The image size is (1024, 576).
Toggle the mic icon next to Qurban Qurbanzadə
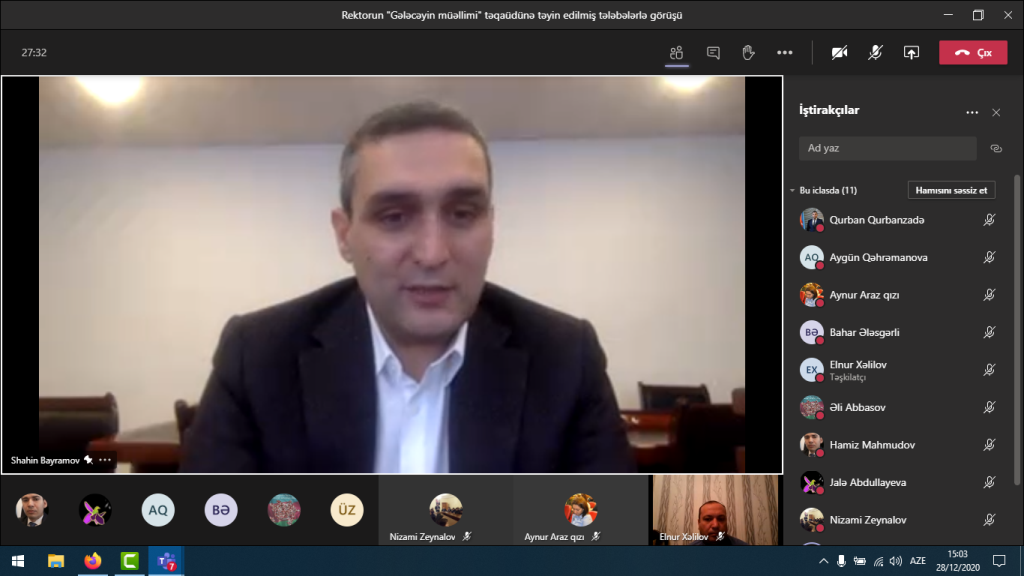tap(988, 220)
